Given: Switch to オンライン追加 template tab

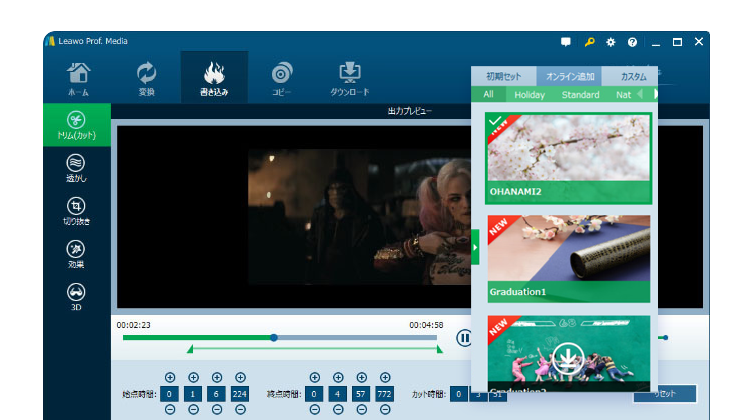Looking at the screenshot, I should point(569,76).
